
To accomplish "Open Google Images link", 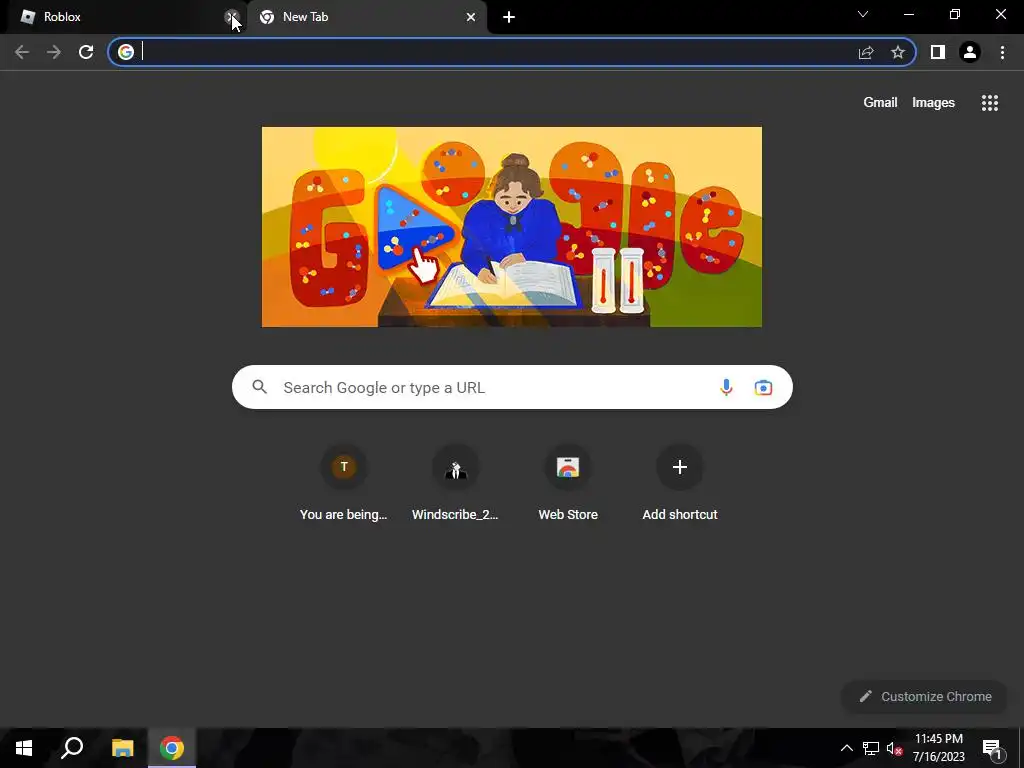I will pyautogui.click(x=933, y=103).
